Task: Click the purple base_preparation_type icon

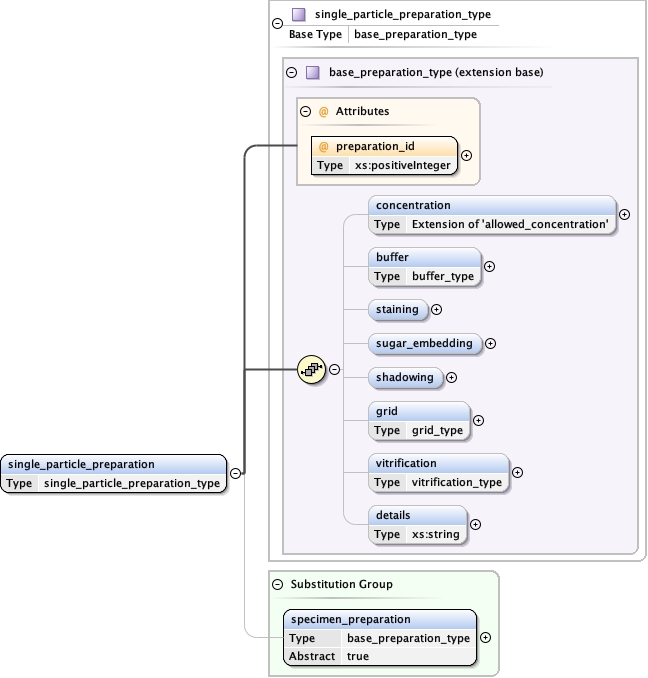Action: [312, 73]
